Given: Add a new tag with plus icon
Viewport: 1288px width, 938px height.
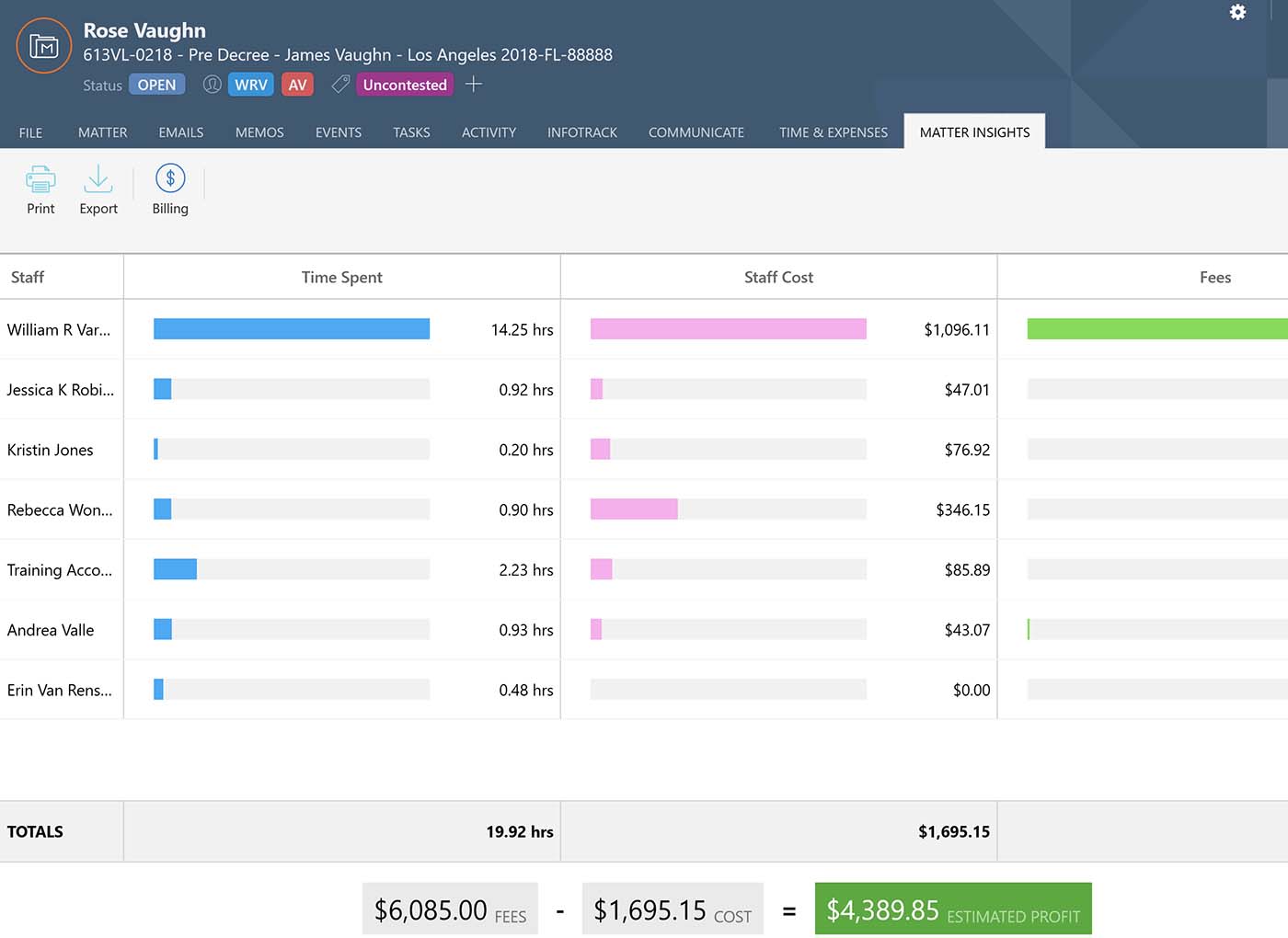Looking at the screenshot, I should 474,85.
